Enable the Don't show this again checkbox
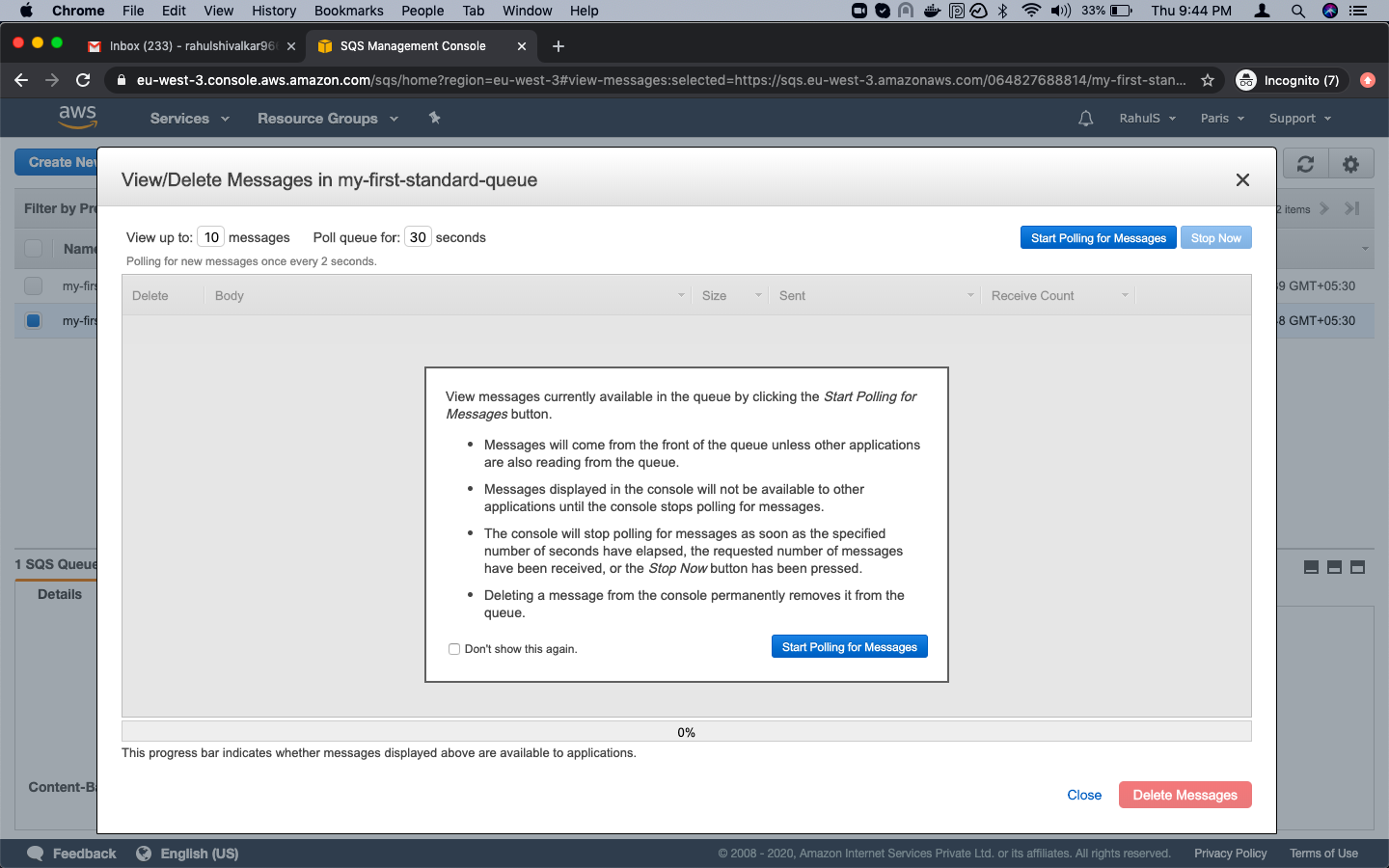This screenshot has height=868, width=1389. 454,649
